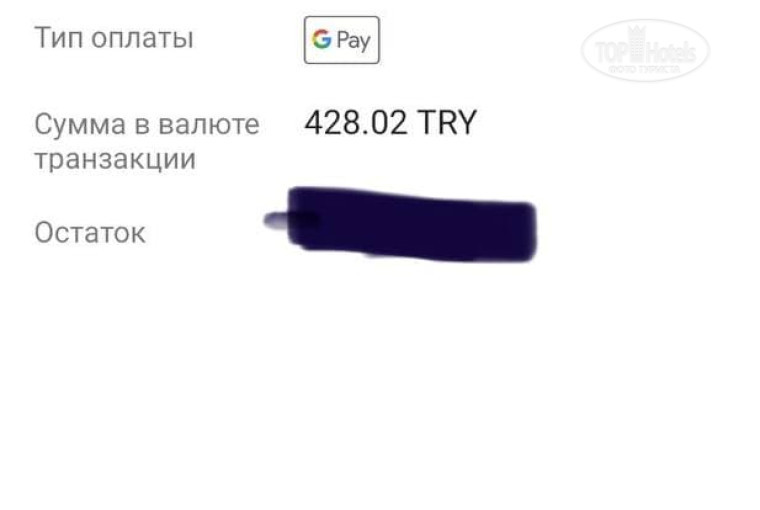Screen dimensions: 760x510
Task: Click the TRY currency code
Action: point(447,122)
